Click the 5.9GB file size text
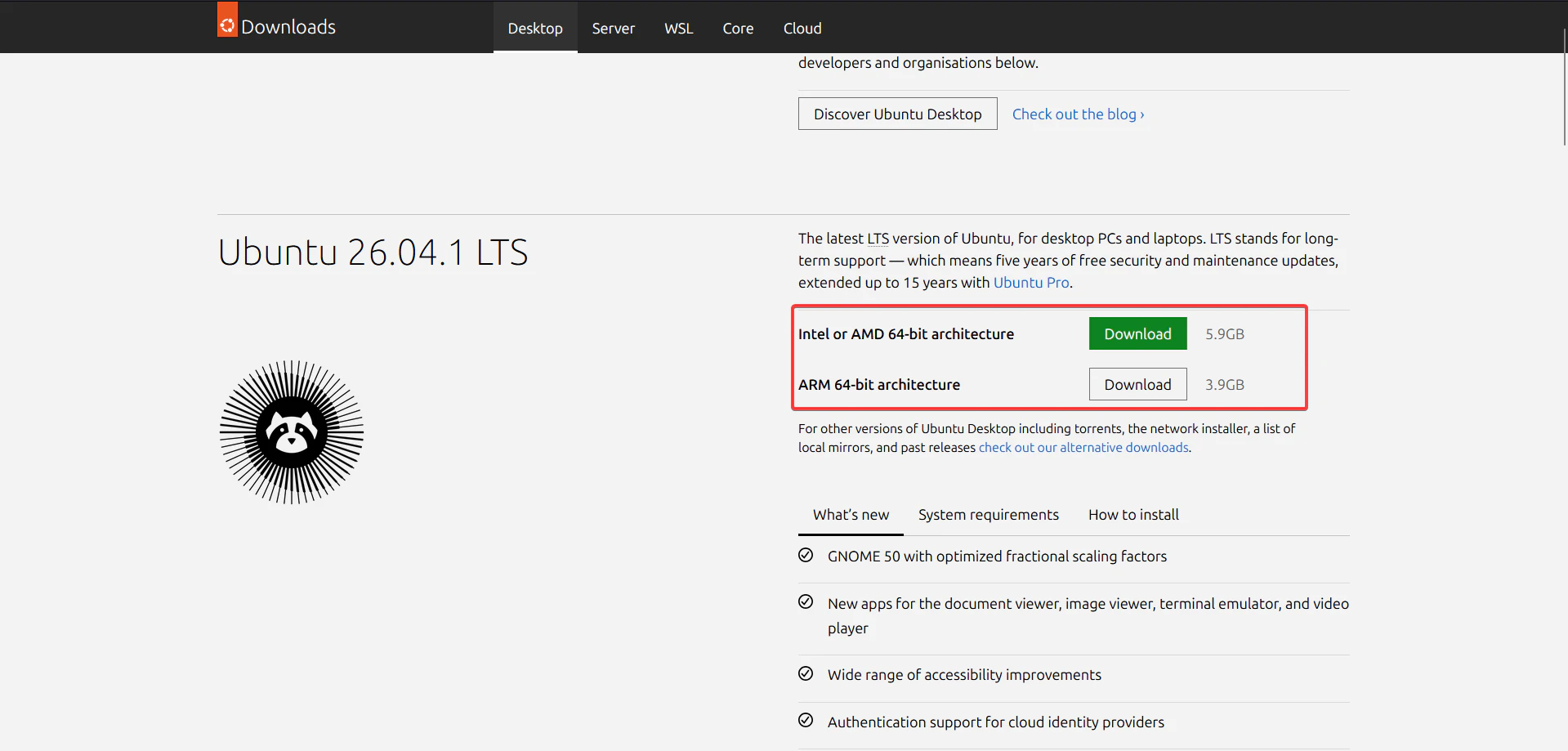Screen dimensions: 1568x751 (x=1225, y=334)
